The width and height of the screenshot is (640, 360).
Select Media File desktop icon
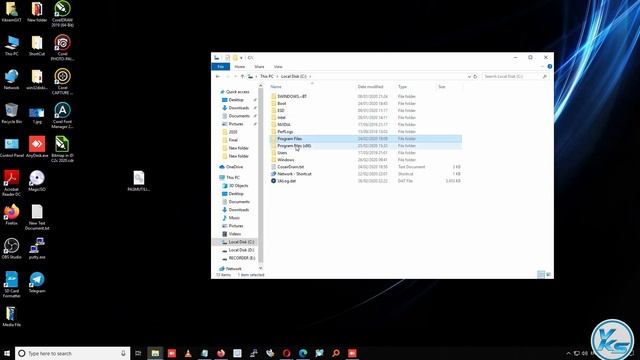click(11, 316)
